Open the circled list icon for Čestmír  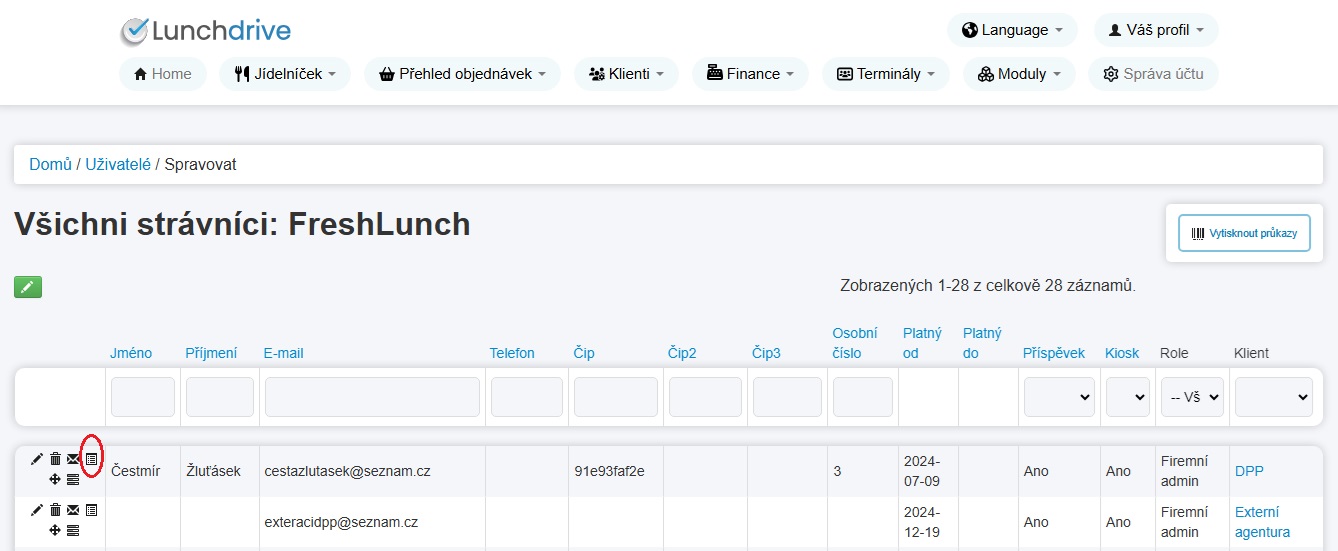pyautogui.click(x=91, y=459)
